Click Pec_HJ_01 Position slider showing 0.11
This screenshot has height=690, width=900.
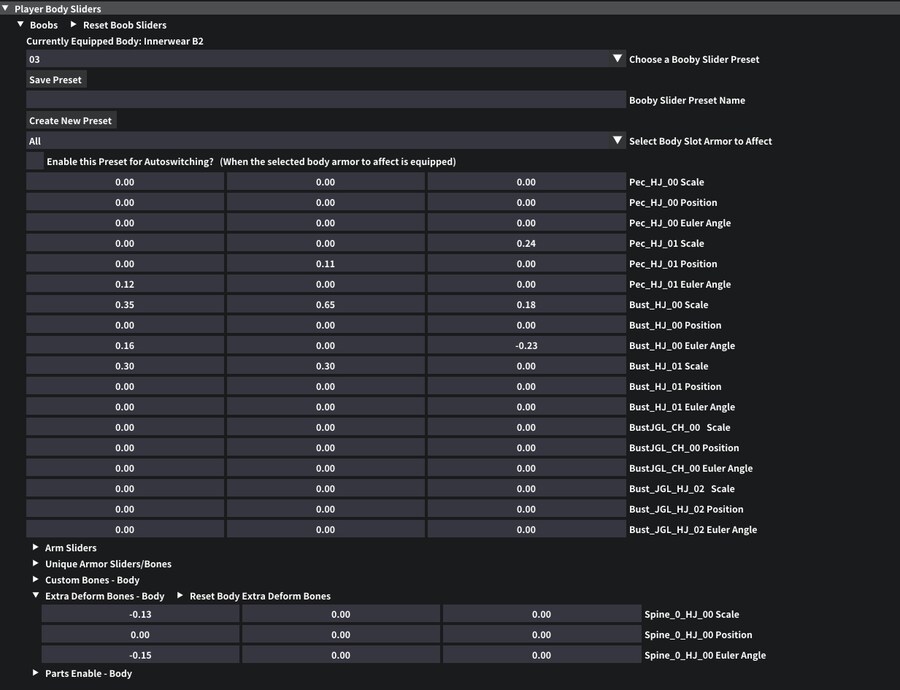325,264
